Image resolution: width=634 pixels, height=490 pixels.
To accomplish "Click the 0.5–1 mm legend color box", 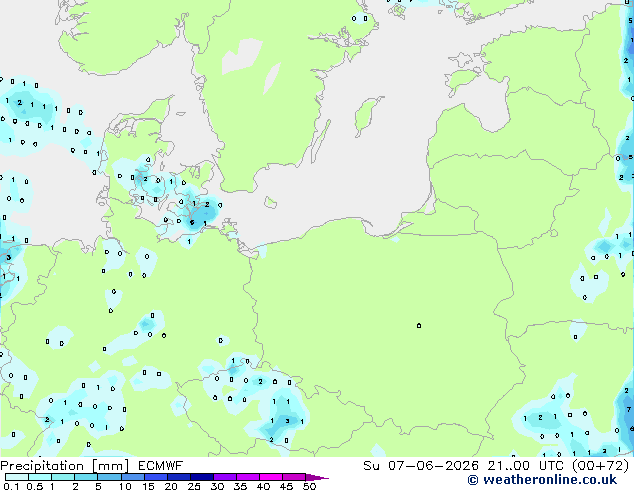I will tap(40, 477).
